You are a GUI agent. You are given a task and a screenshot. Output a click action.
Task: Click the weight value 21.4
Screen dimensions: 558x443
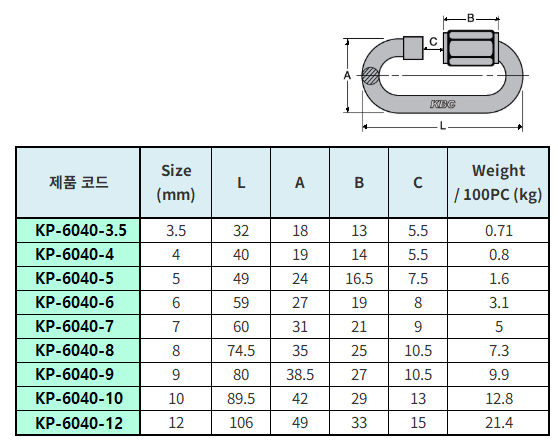499,423
